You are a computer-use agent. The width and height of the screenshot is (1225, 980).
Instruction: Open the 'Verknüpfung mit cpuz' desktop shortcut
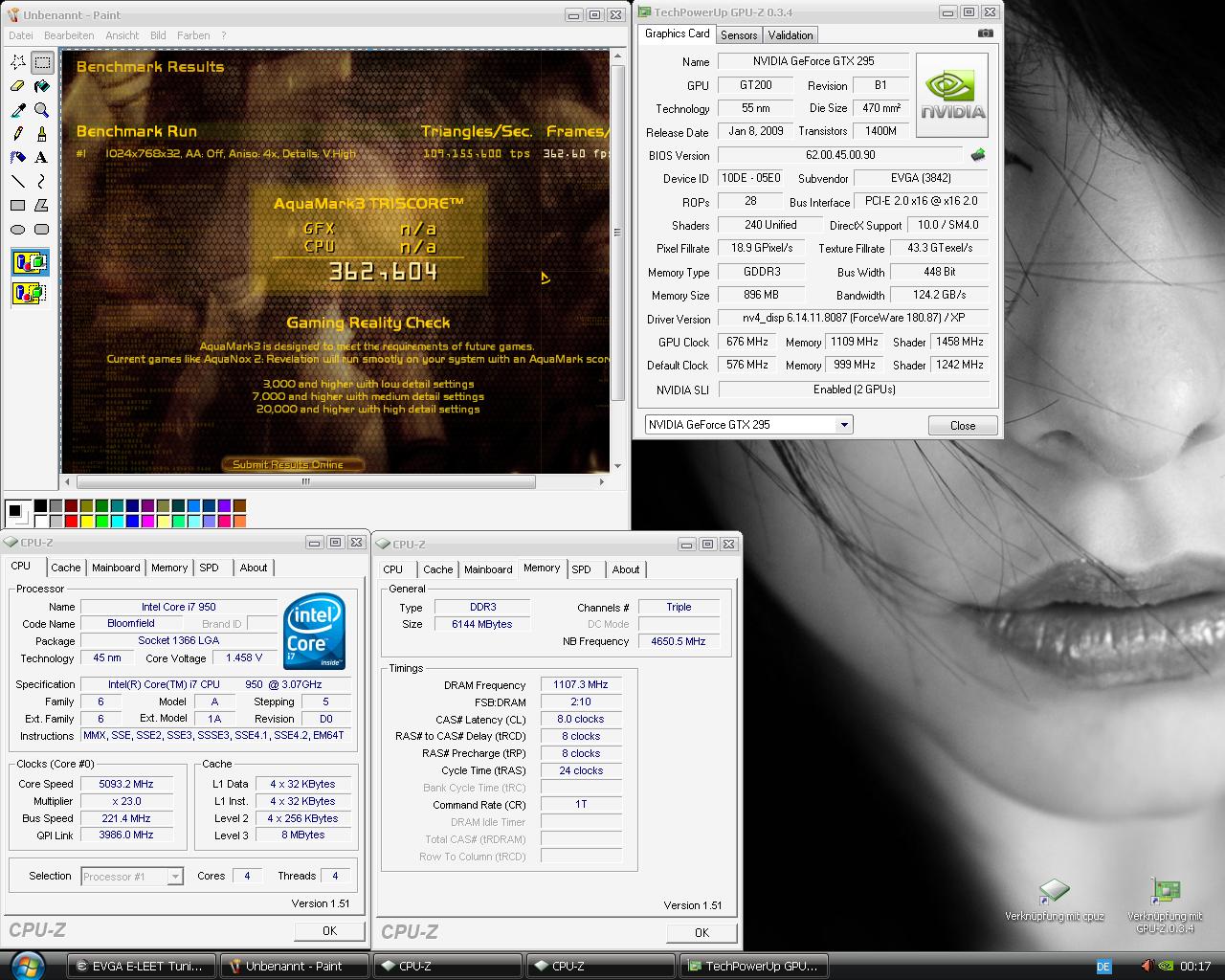tap(1054, 900)
